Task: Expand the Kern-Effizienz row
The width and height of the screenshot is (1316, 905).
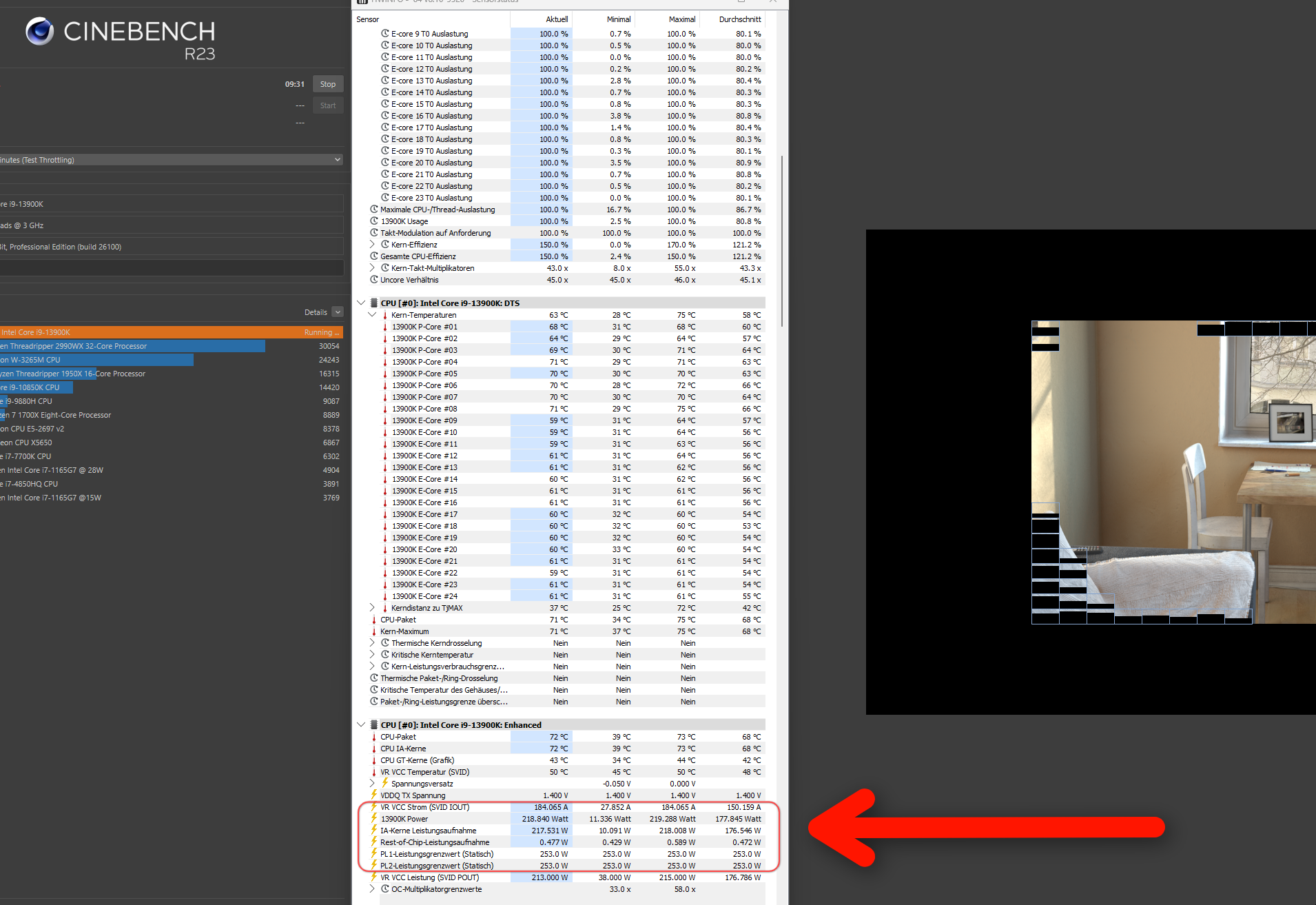Action: [x=372, y=244]
